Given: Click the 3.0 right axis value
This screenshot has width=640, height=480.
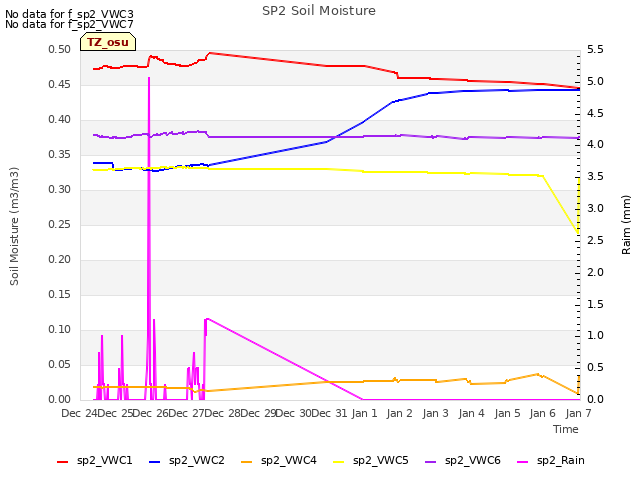Looking at the screenshot, I should (595, 209).
